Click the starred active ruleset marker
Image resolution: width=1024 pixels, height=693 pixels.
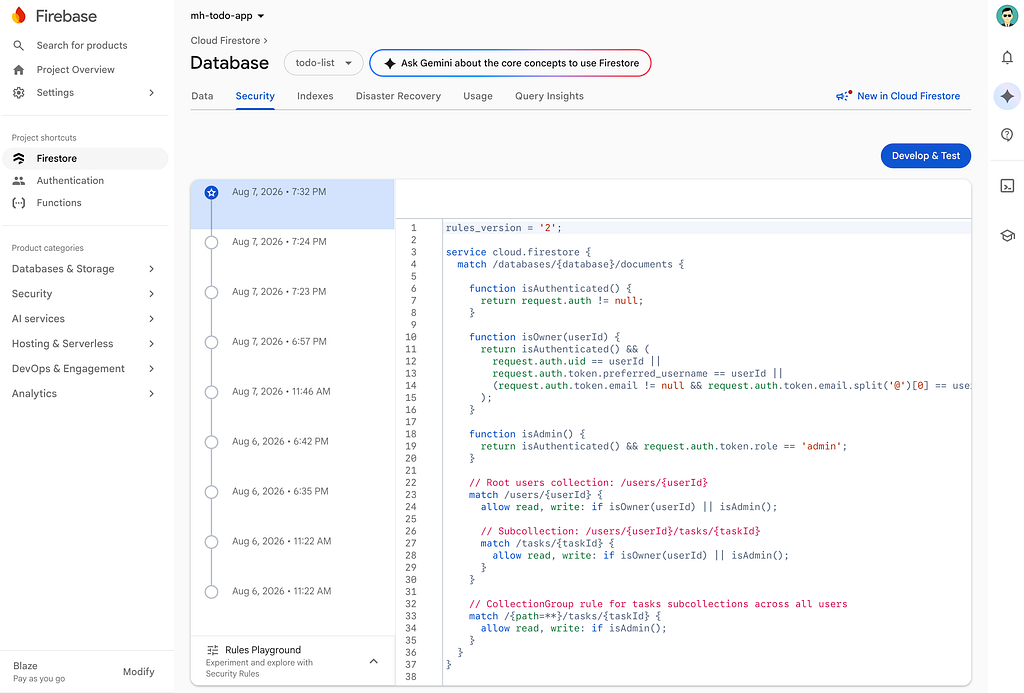(211, 193)
